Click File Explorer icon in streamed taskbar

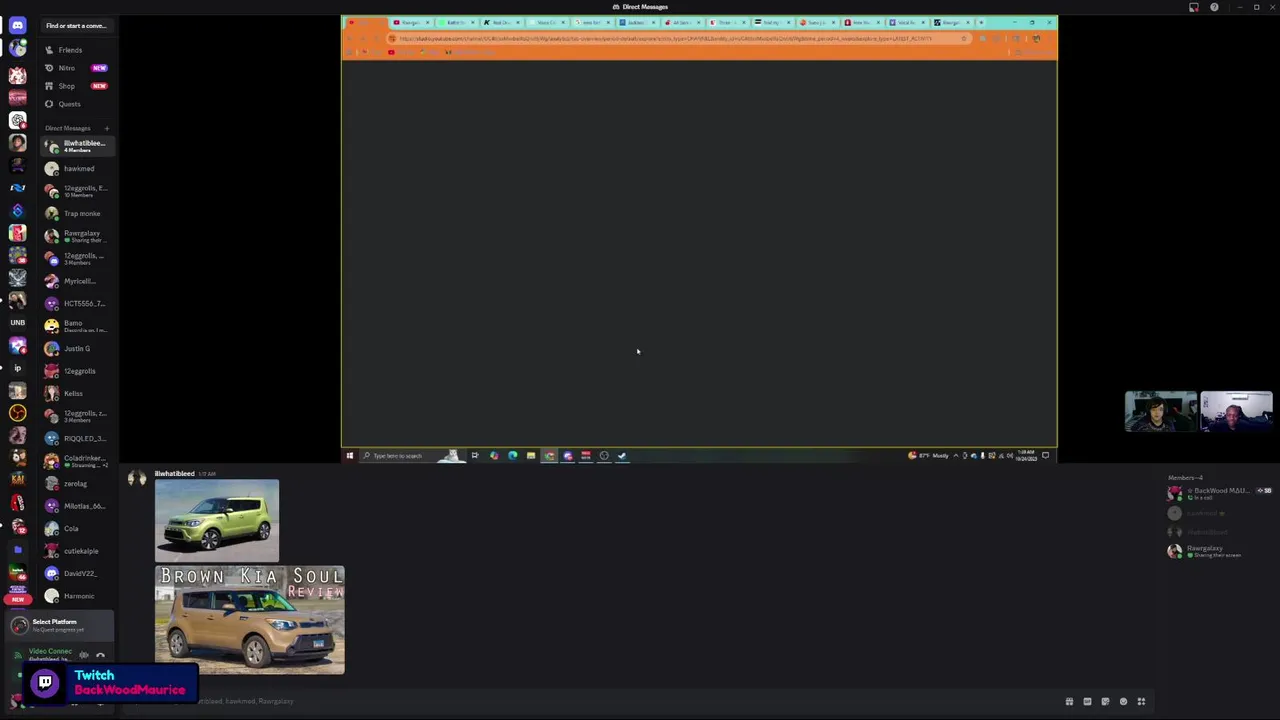click(531, 456)
